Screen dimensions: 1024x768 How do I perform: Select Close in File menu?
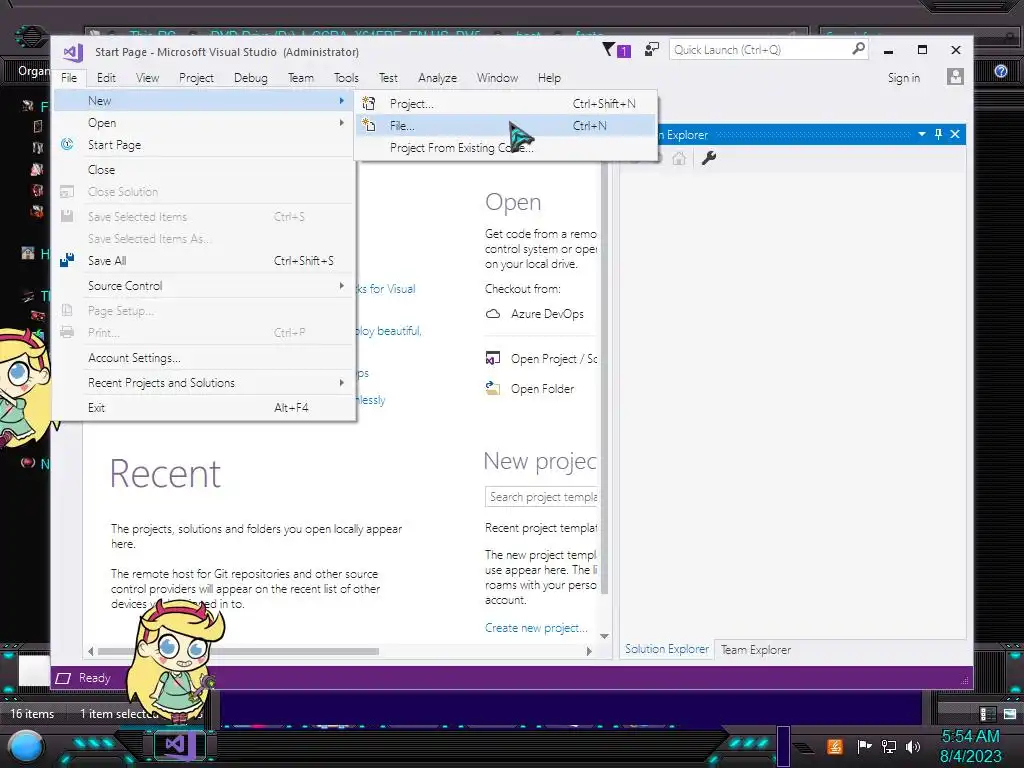[204, 170]
